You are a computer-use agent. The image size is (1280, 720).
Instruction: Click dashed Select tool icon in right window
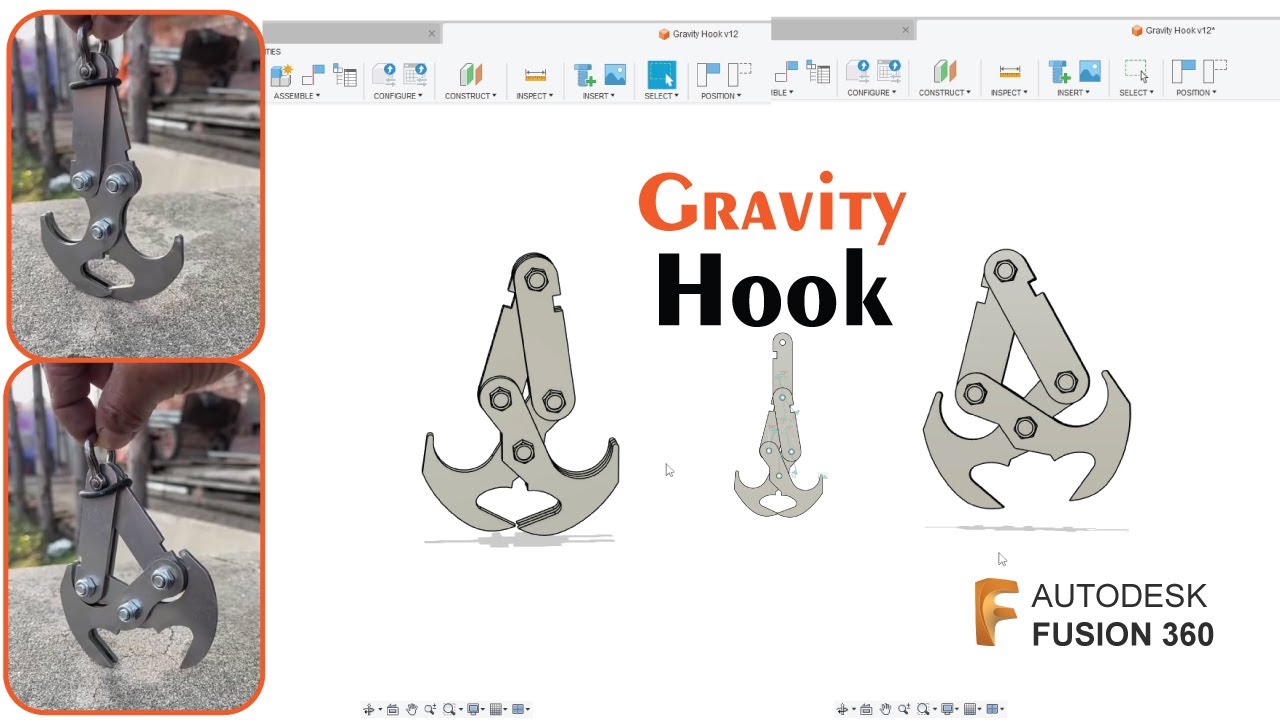1136,71
